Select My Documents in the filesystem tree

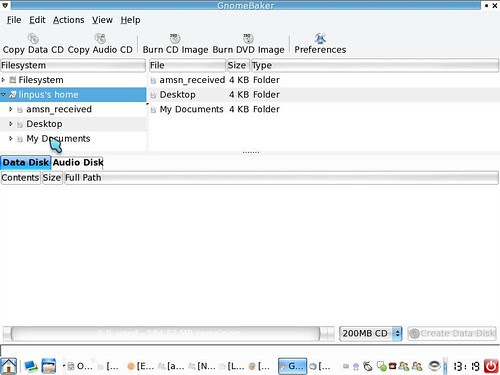click(58, 139)
